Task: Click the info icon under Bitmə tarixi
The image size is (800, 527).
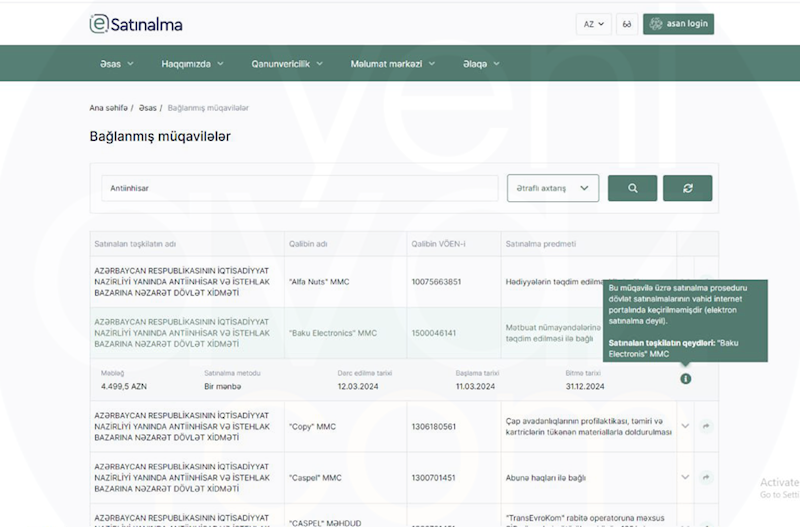Action: point(685,378)
